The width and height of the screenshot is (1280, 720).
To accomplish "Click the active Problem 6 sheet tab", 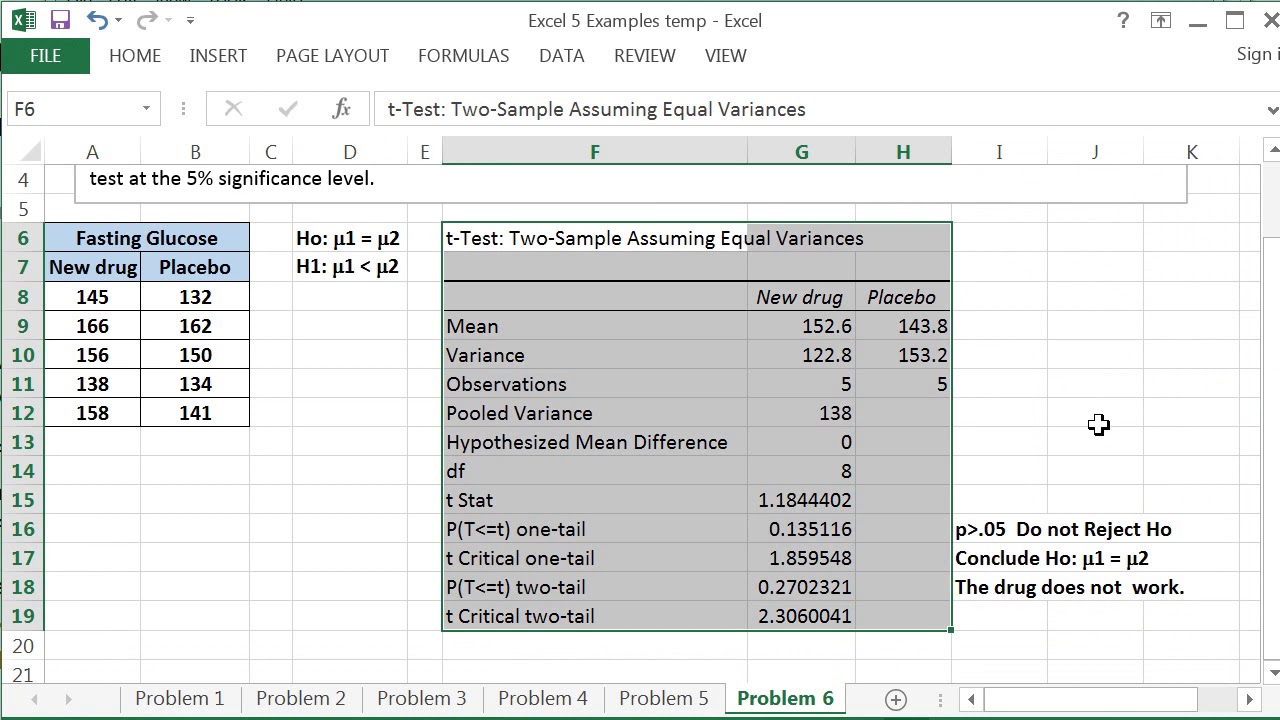I will point(785,698).
